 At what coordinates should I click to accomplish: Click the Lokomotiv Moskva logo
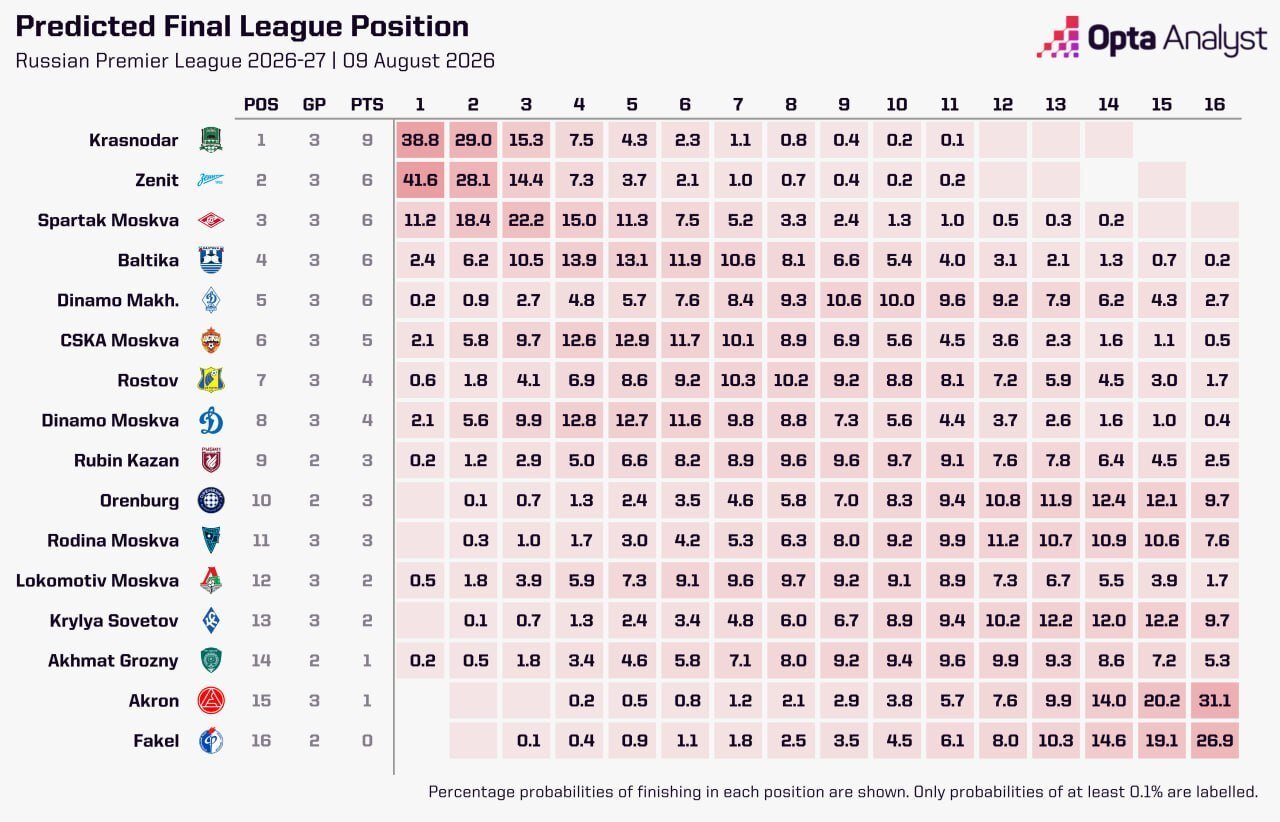click(x=211, y=580)
